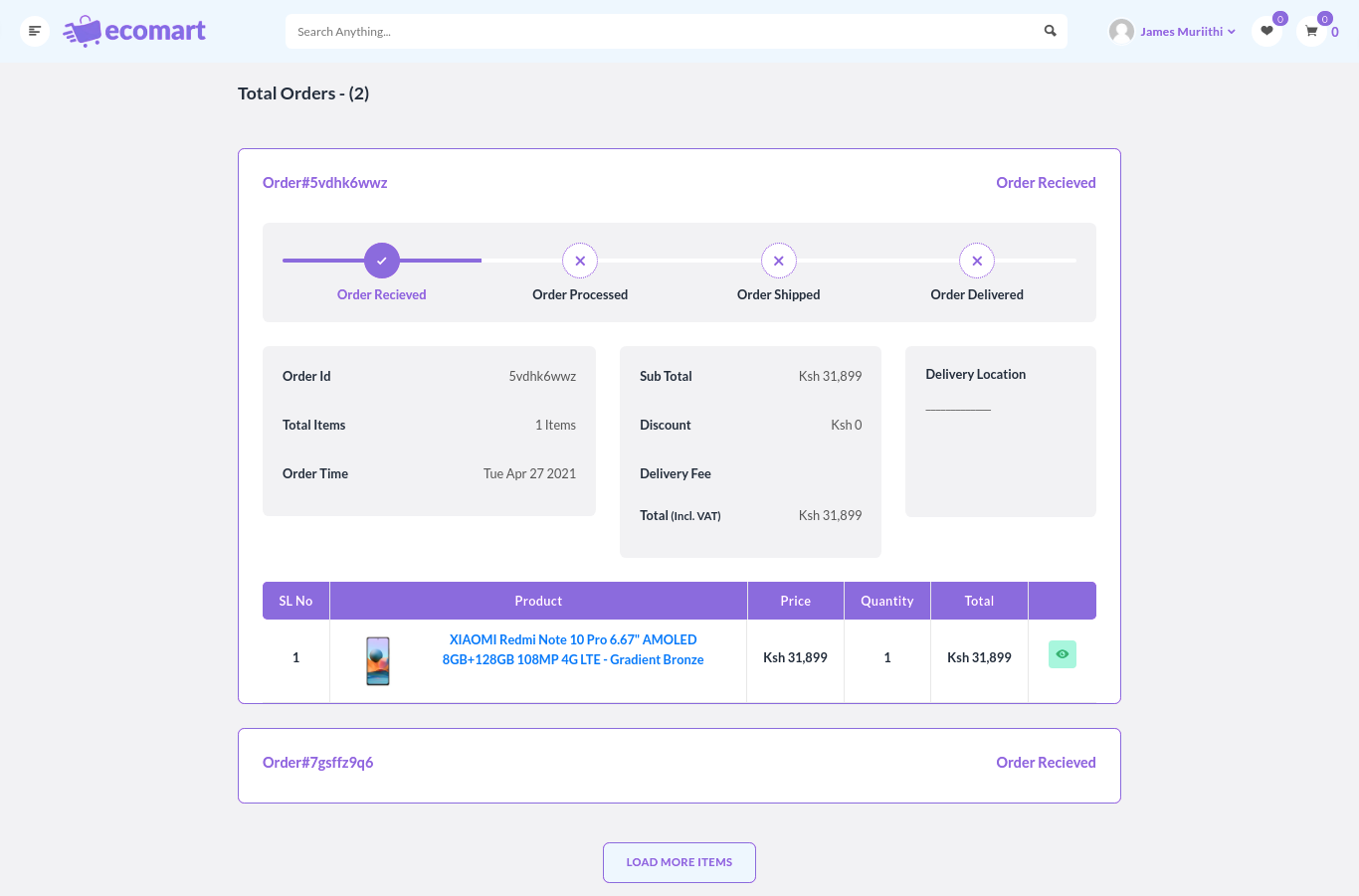This screenshot has height=896, width=1359.
Task: Click the Price column header
Action: (x=796, y=601)
